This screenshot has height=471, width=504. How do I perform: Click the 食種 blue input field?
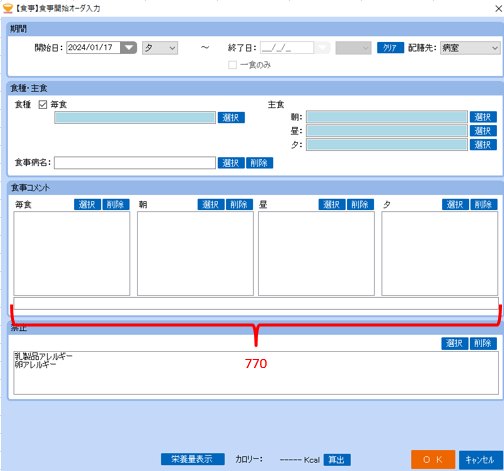[135, 117]
